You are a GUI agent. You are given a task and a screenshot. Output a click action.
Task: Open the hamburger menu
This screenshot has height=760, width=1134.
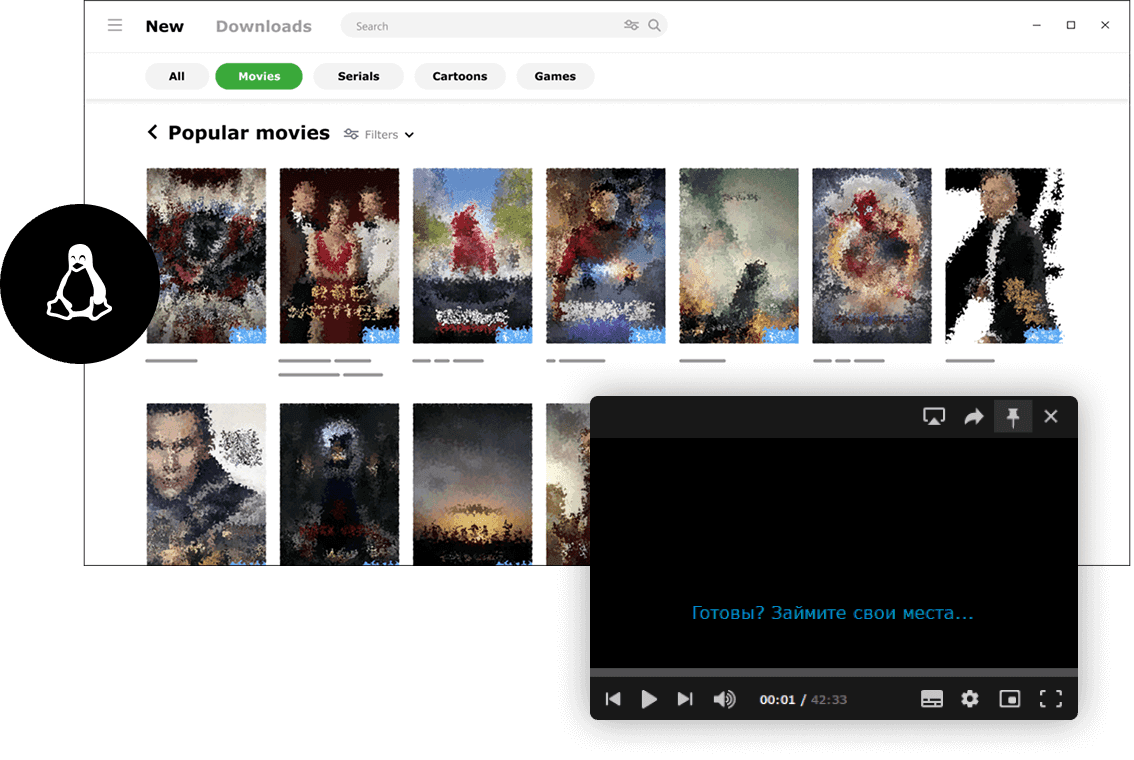click(x=115, y=26)
